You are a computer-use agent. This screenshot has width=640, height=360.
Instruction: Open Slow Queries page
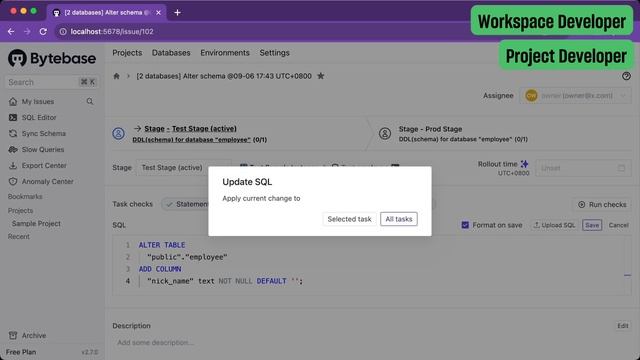(x=43, y=149)
